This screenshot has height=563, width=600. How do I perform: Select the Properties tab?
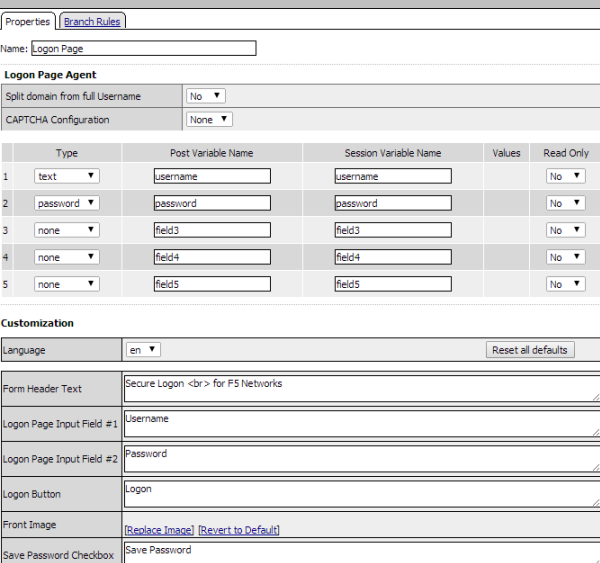tap(28, 21)
